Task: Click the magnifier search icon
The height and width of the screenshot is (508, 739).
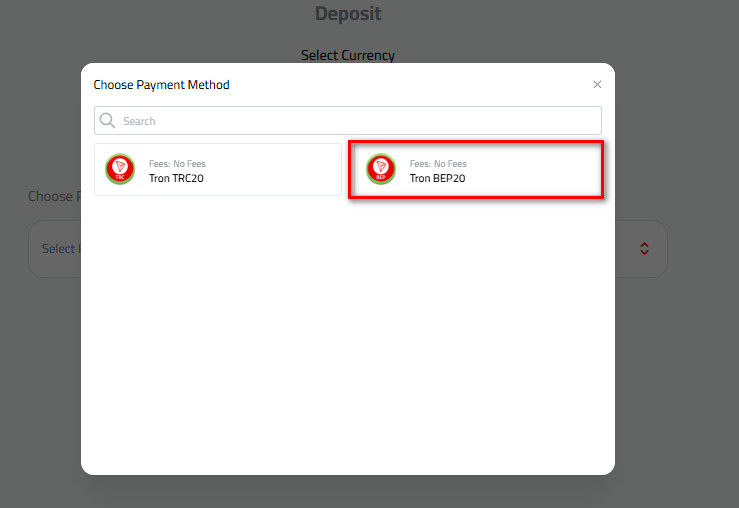Action: [107, 121]
